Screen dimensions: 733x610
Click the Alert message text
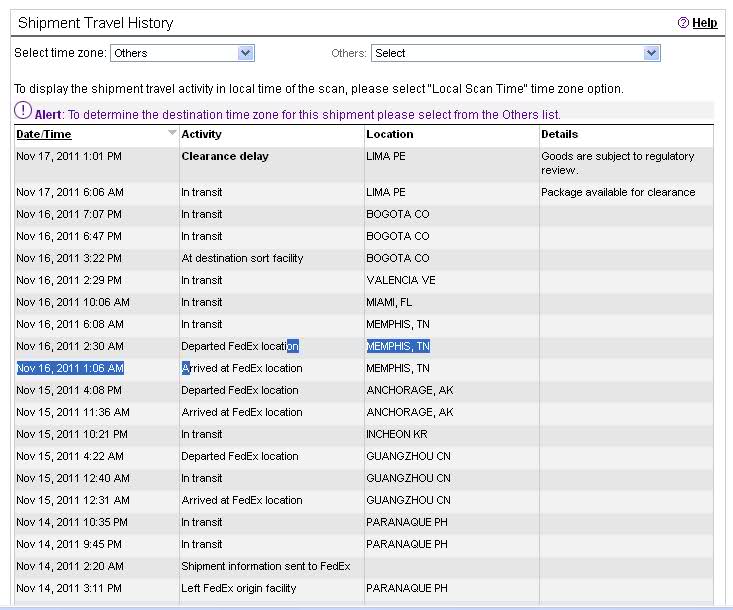(298, 115)
